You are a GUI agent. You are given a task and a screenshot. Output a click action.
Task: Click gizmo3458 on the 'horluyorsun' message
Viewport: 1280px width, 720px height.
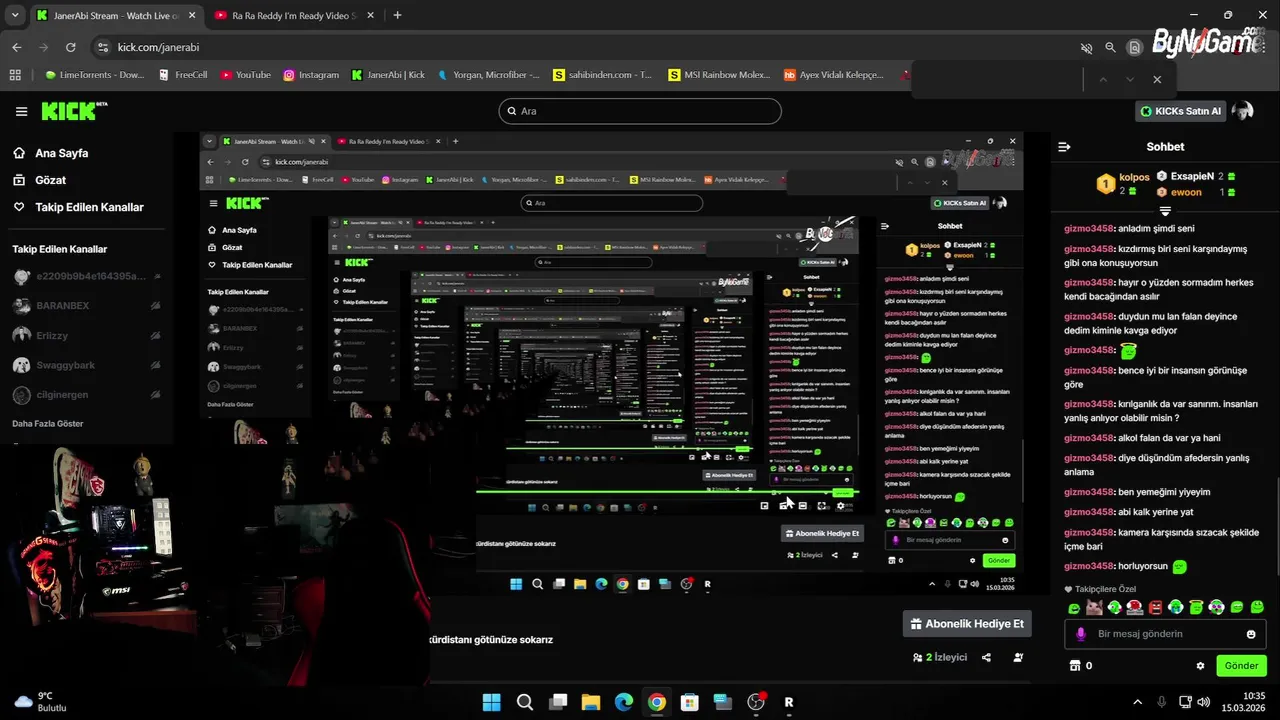[1089, 566]
